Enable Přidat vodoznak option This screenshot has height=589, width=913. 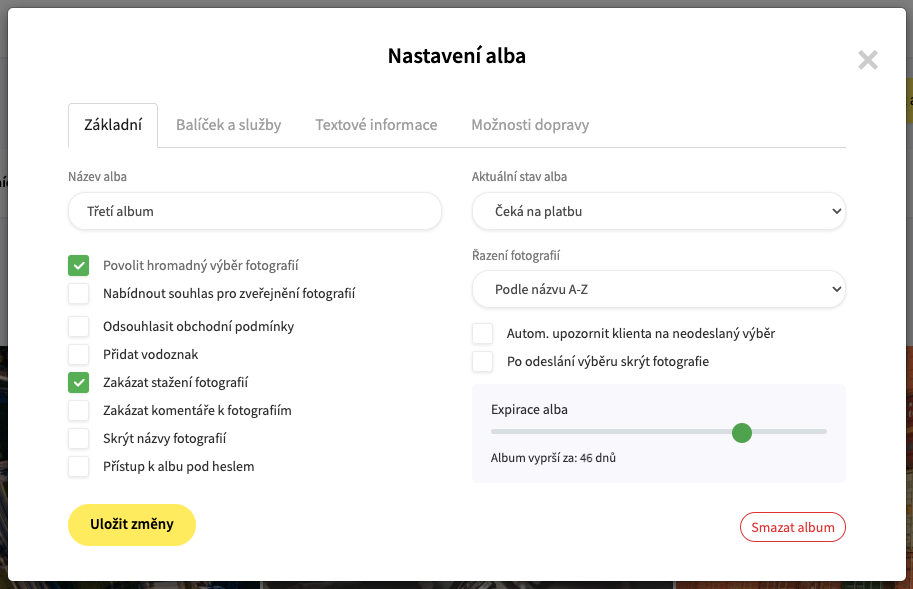click(79, 354)
